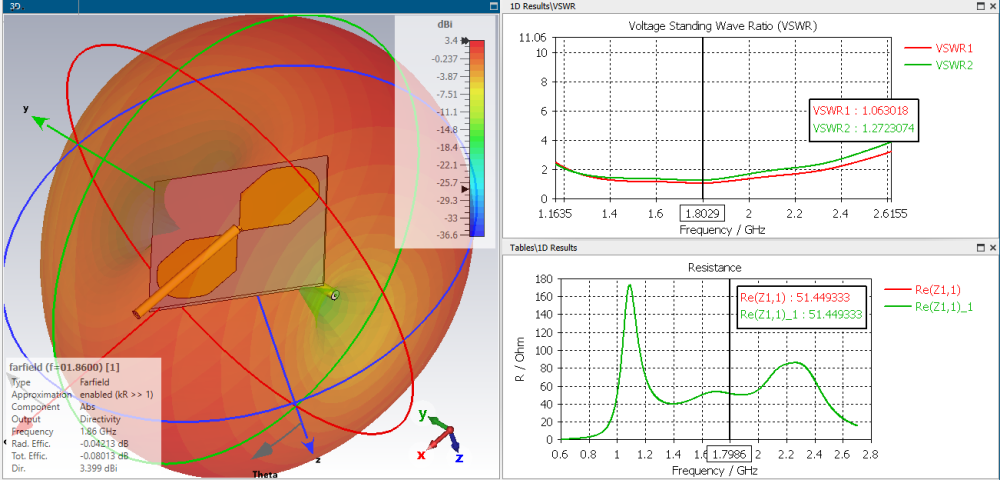This screenshot has height=480, width=1000.
Task: Click 'Frequency / GHz' label under Resistance plot
Action: tap(715, 470)
